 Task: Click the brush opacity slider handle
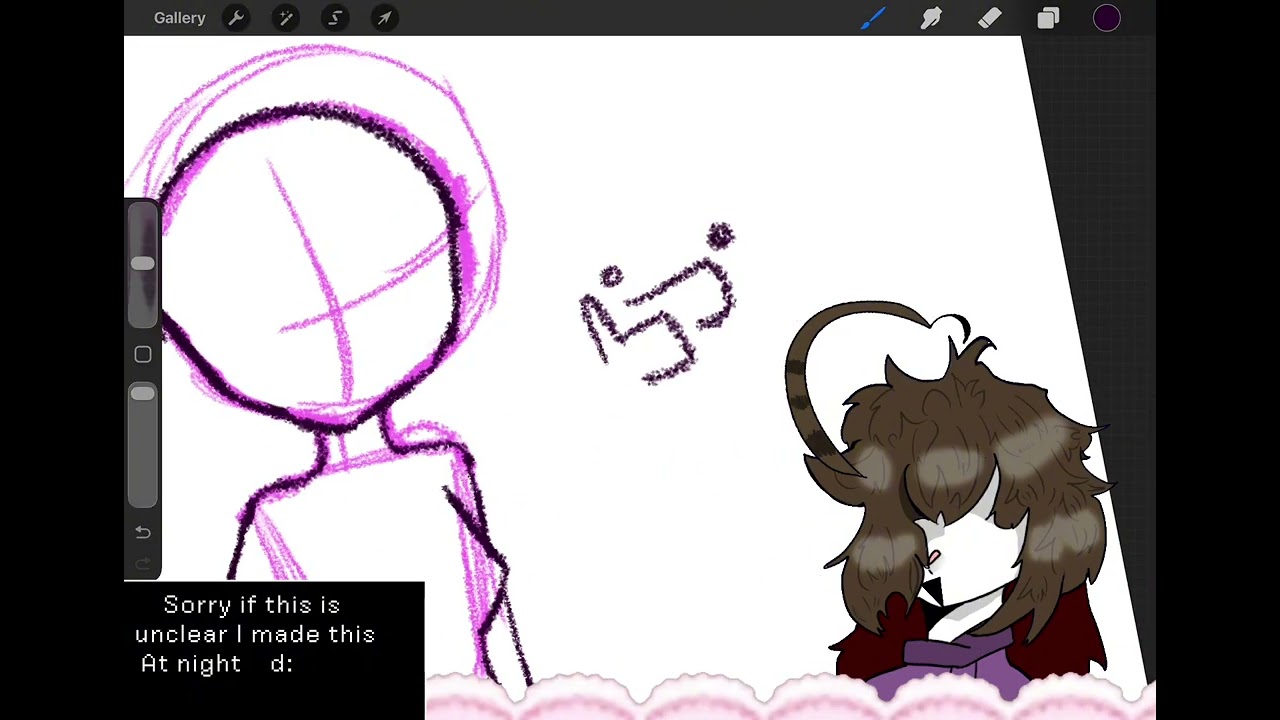[x=143, y=394]
